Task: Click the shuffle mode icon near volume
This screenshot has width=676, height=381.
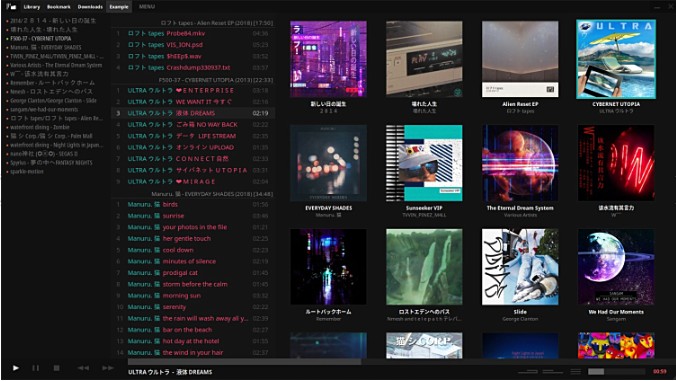Action: point(528,371)
